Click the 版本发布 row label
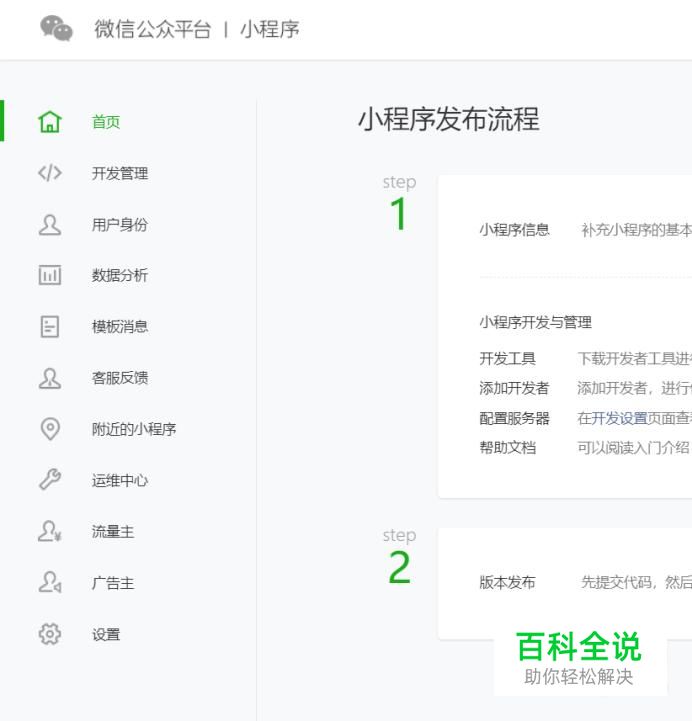 point(508,582)
